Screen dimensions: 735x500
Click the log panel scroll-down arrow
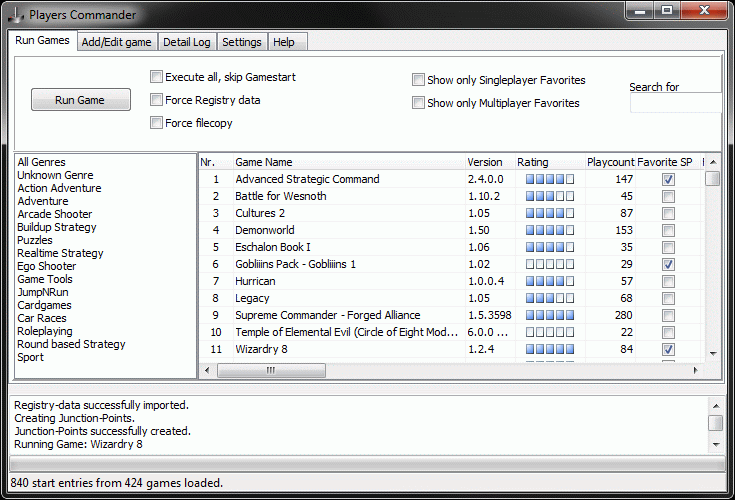[x=716, y=445]
